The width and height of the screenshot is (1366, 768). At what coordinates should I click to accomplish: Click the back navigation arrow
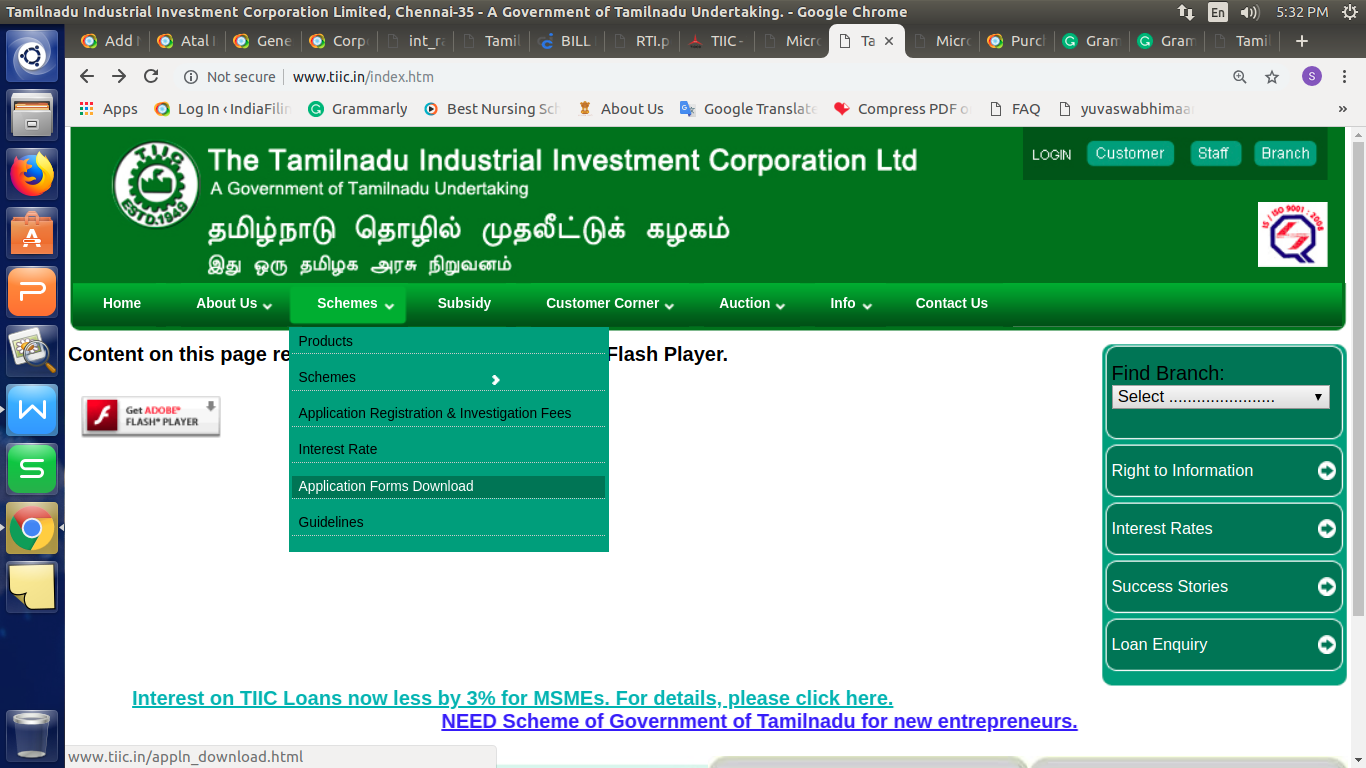[86, 76]
